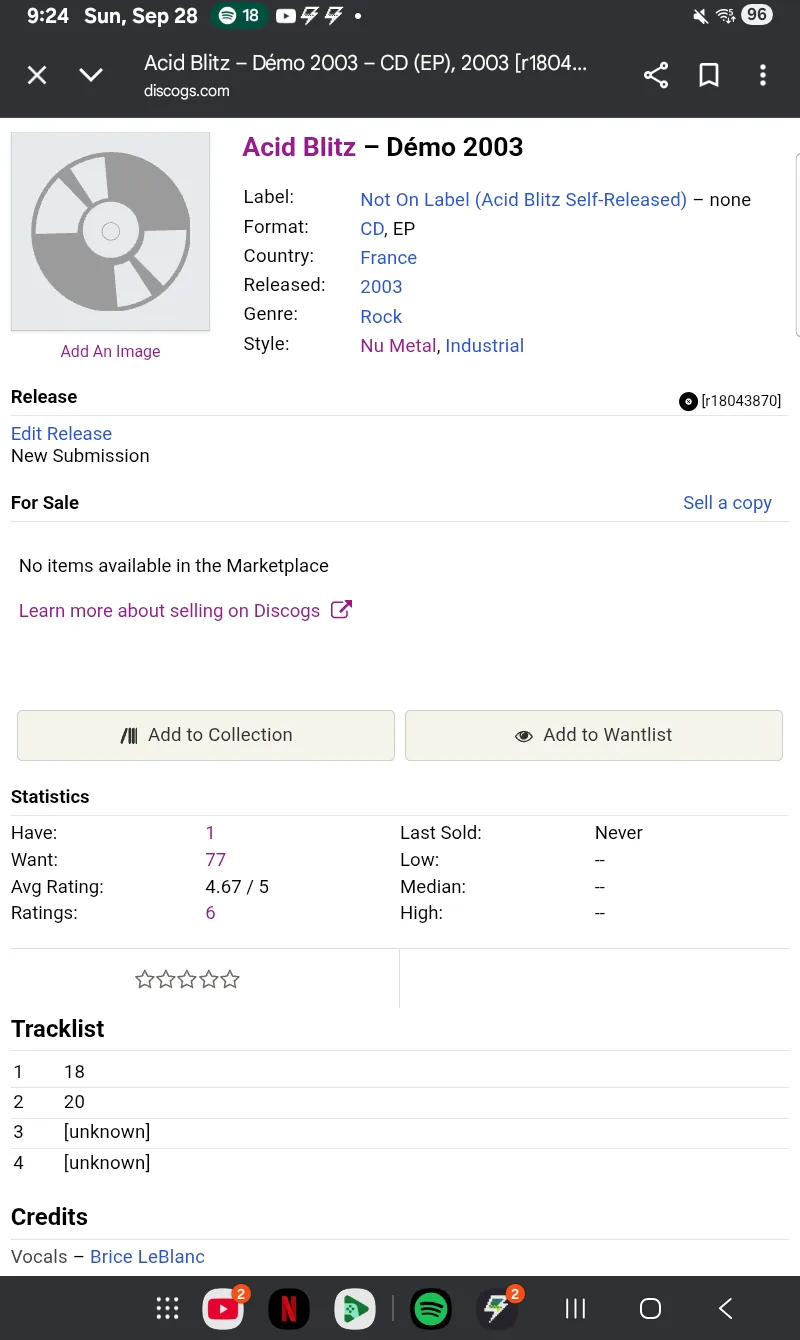
Task: Click the Add to Collection button
Action: point(206,735)
